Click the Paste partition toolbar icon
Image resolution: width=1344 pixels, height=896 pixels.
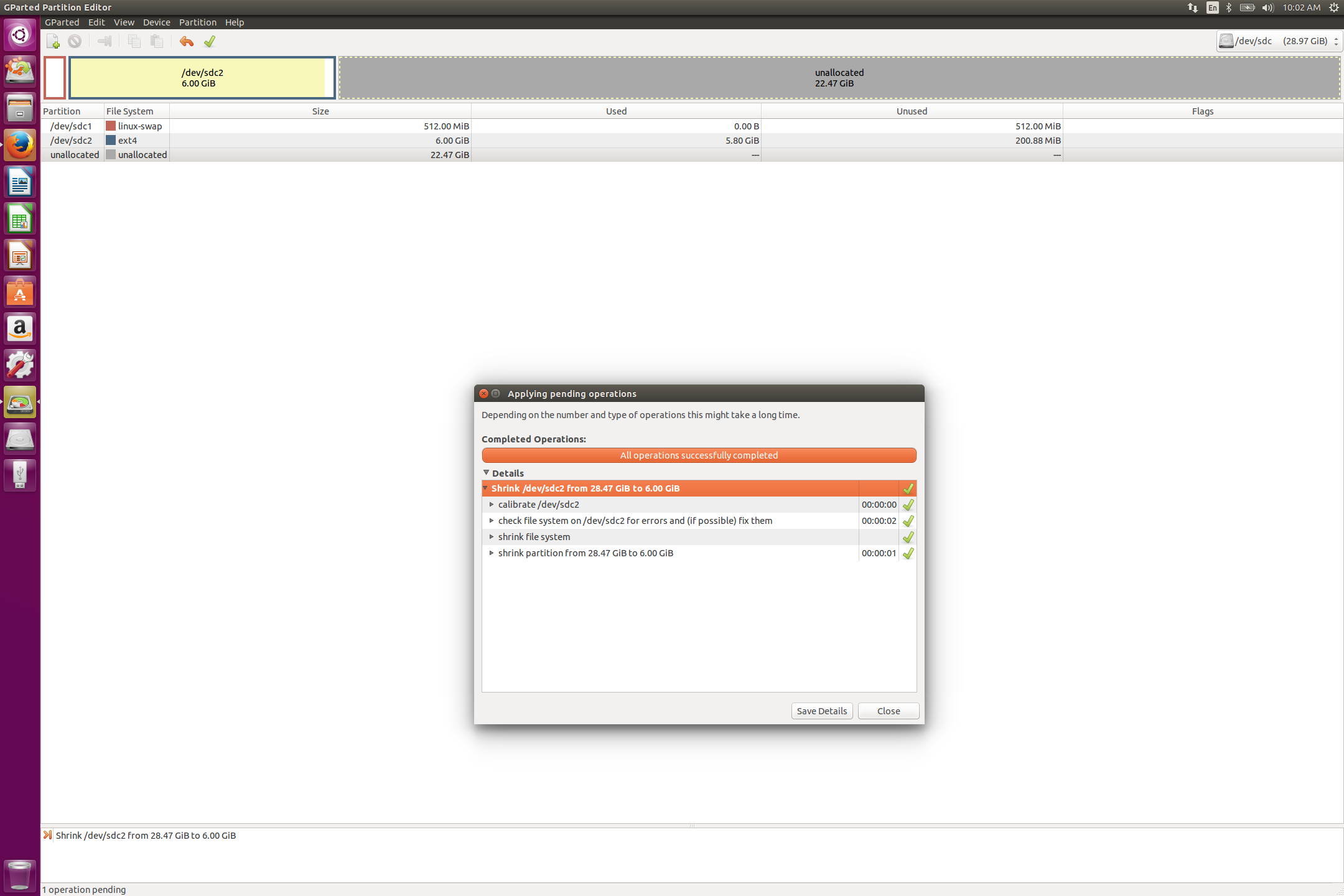coord(157,42)
